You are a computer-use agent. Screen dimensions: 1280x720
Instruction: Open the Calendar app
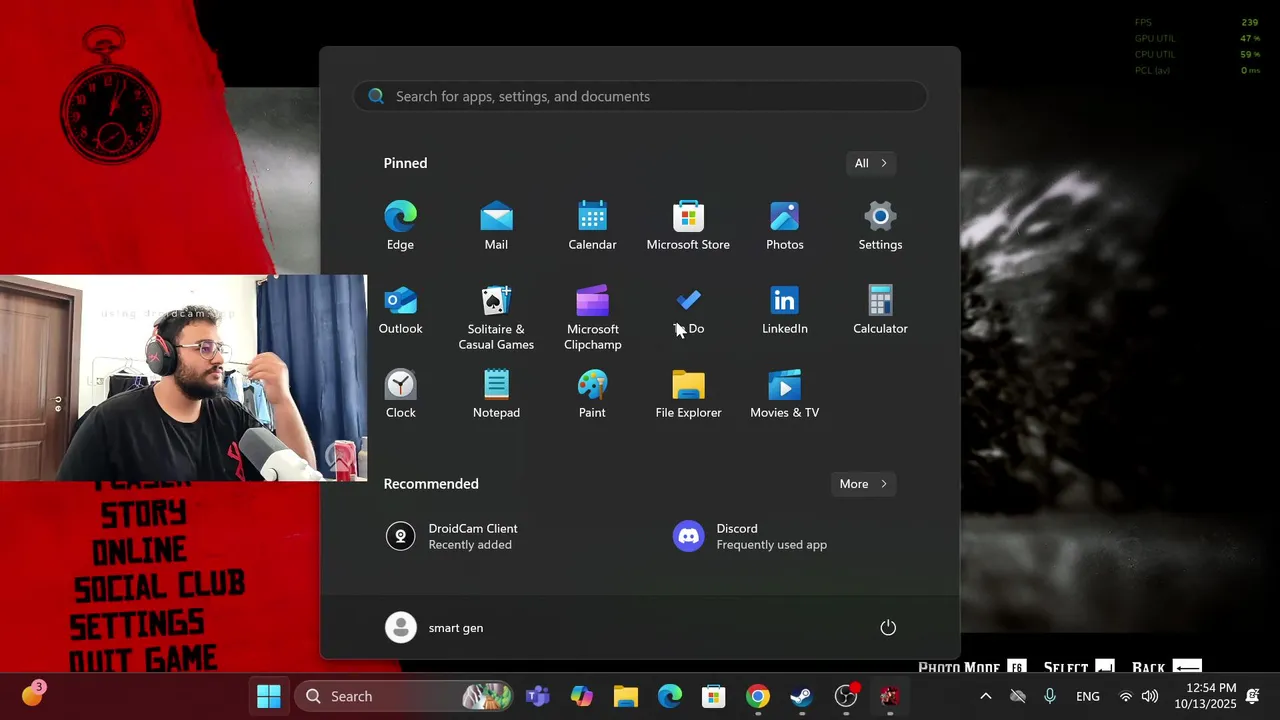[592, 226]
